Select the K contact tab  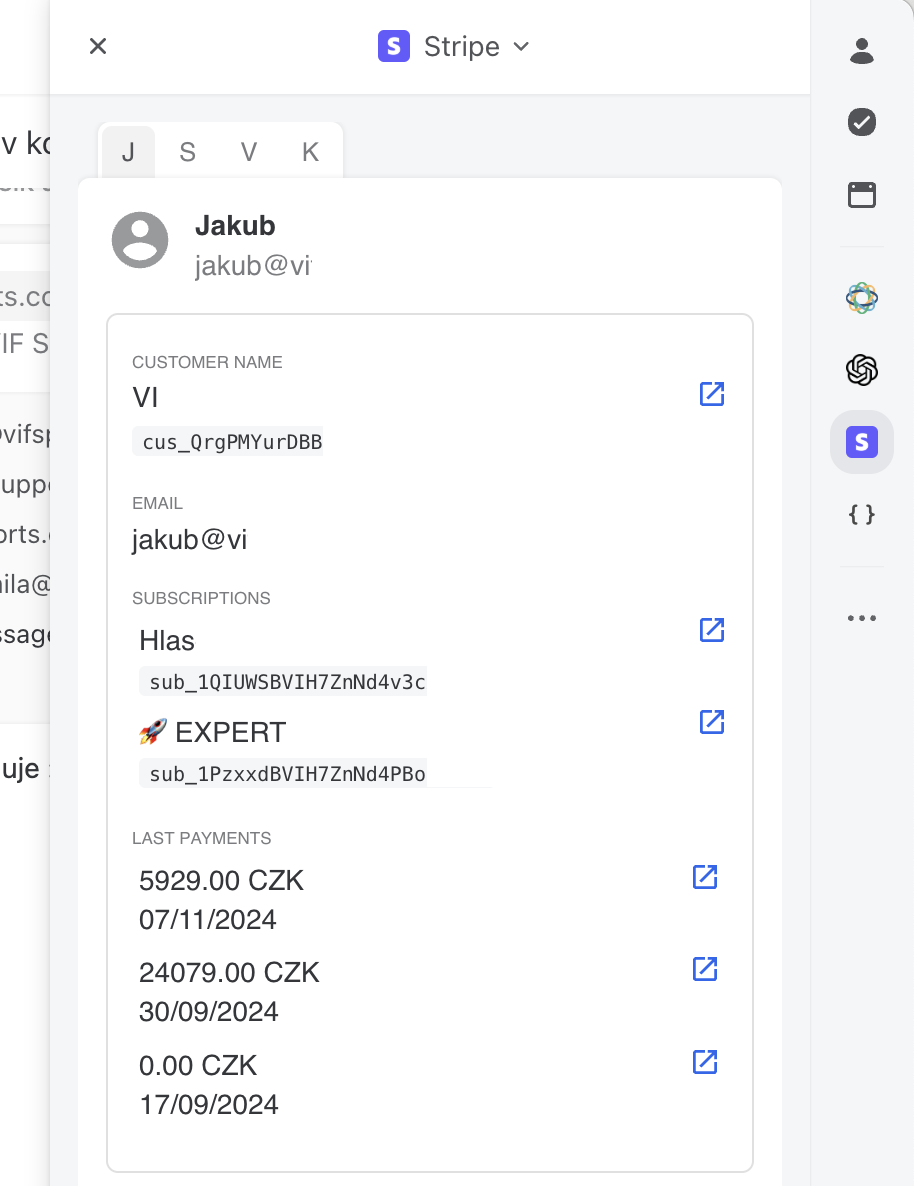pyautogui.click(x=309, y=152)
